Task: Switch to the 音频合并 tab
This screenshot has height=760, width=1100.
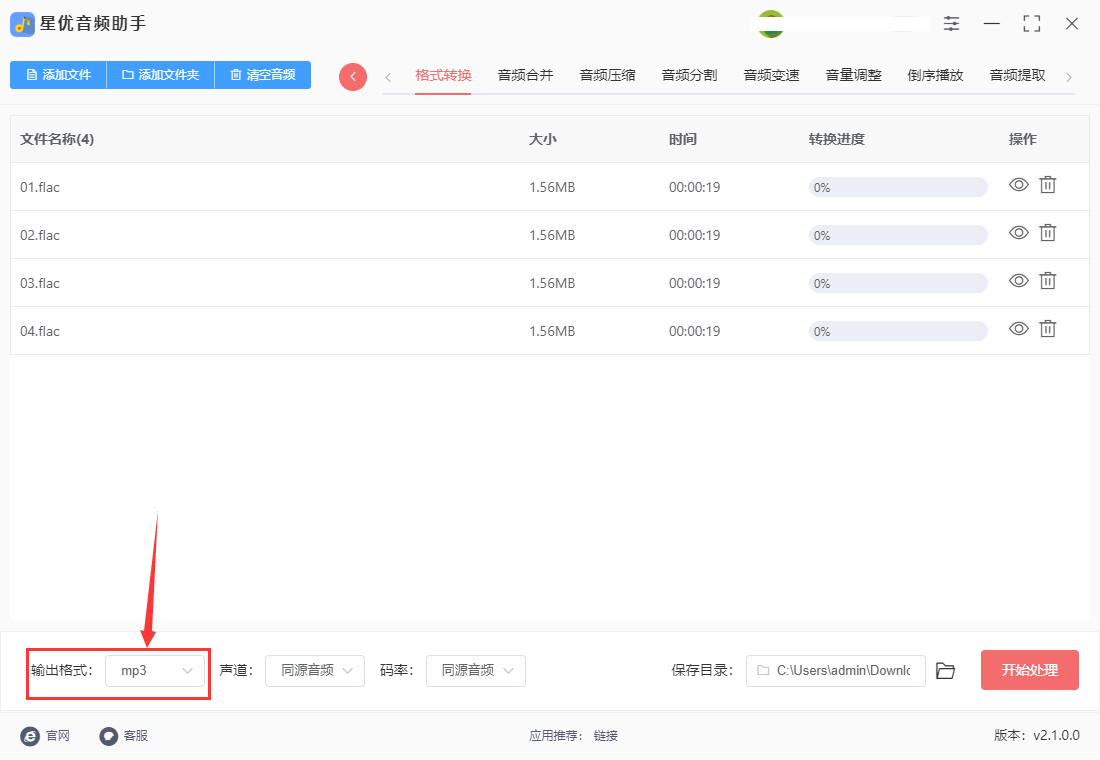Action: pyautogui.click(x=525, y=75)
